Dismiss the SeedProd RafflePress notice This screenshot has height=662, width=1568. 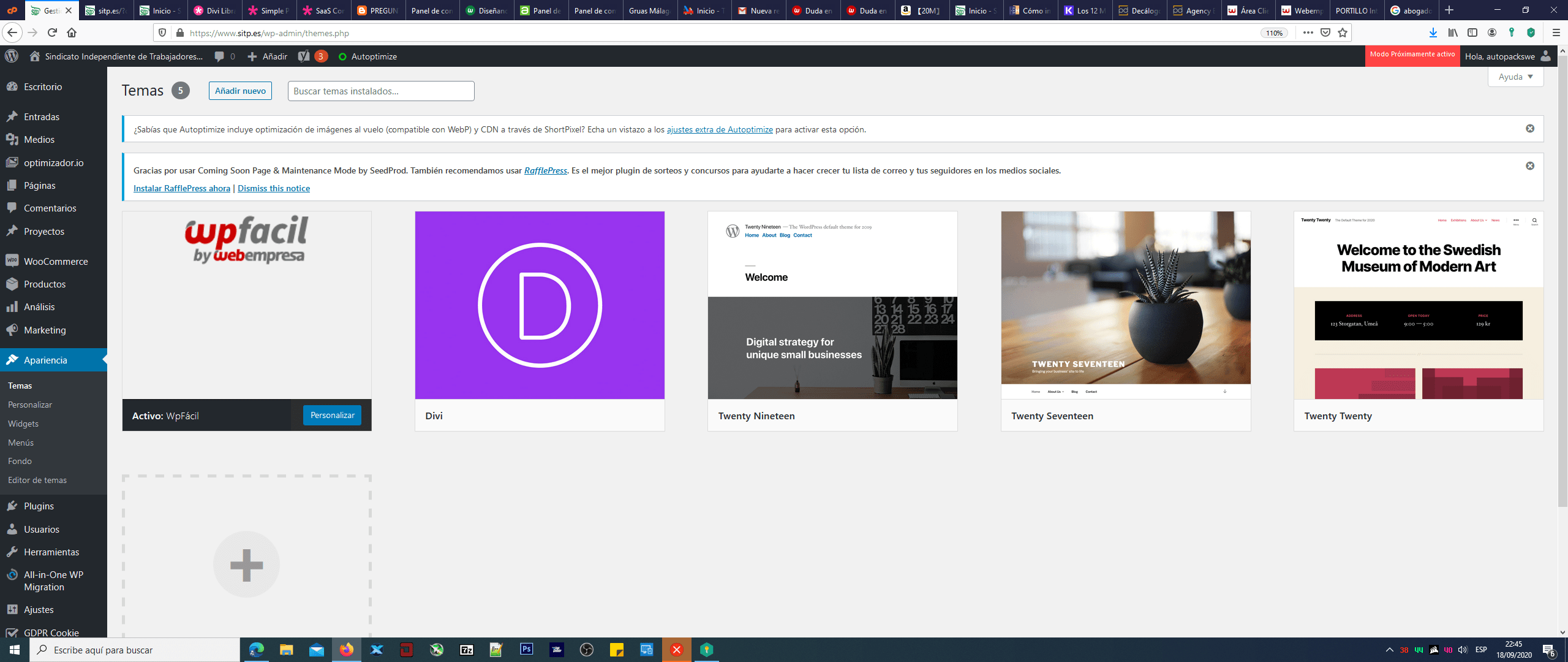pyautogui.click(x=1530, y=166)
